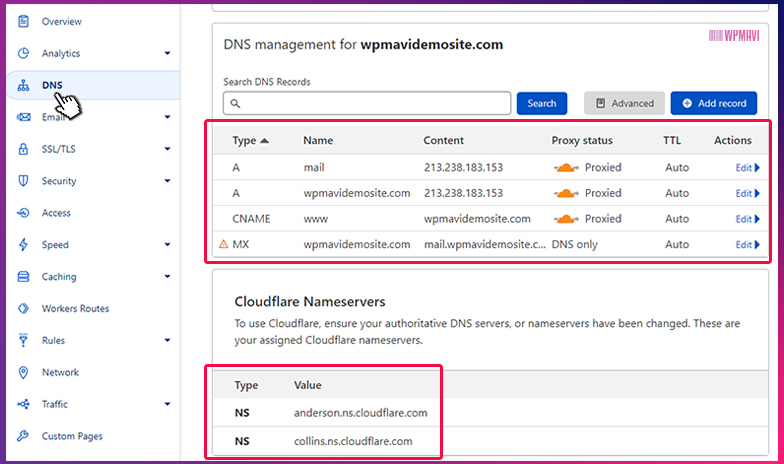Click the Search DNS Records input field
Viewport: 784px width, 464px height.
click(367, 104)
